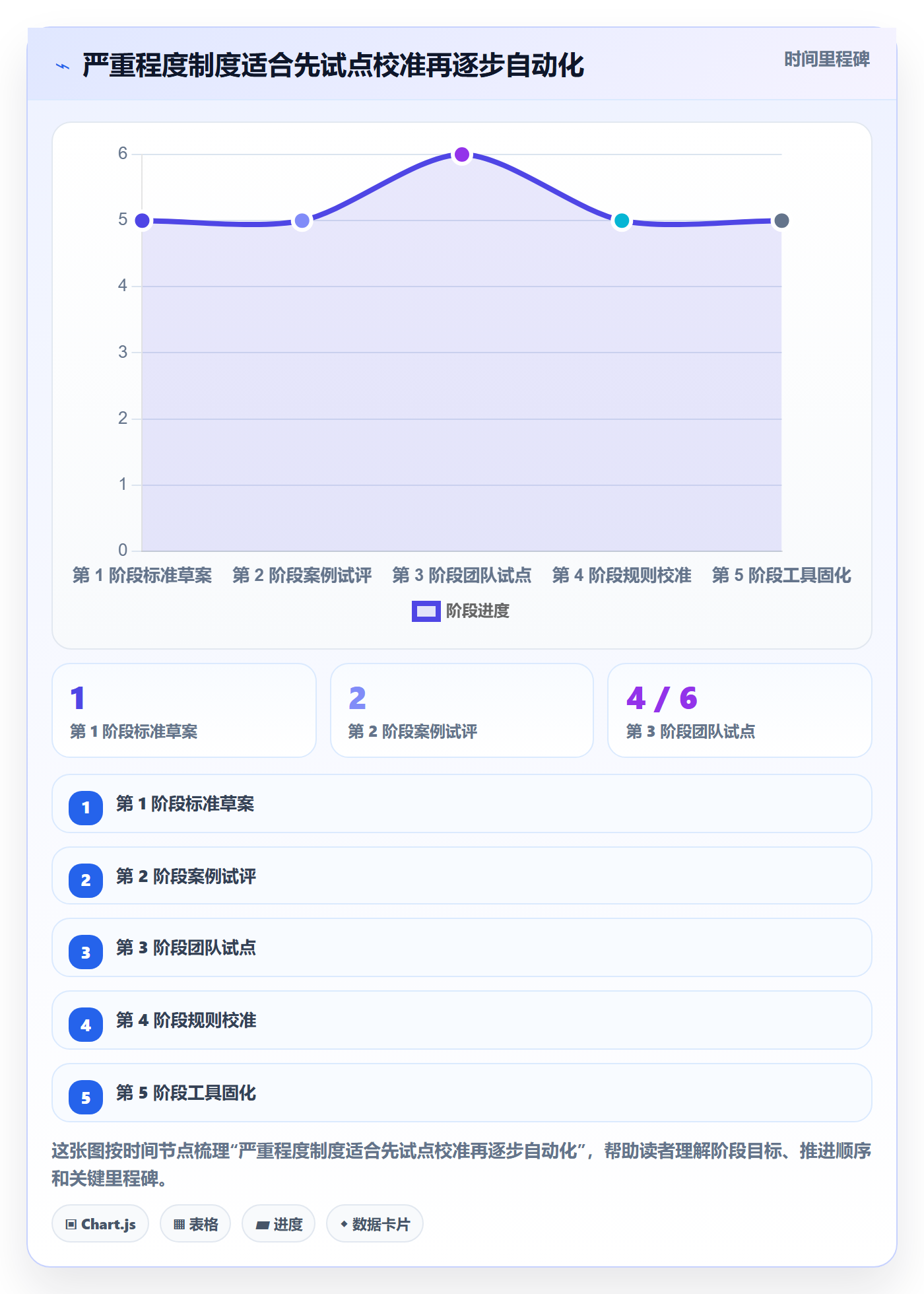Viewport: 924px width, 1294px height.
Task: Click the blue number 4 badge in the list
Action: [x=86, y=1025]
